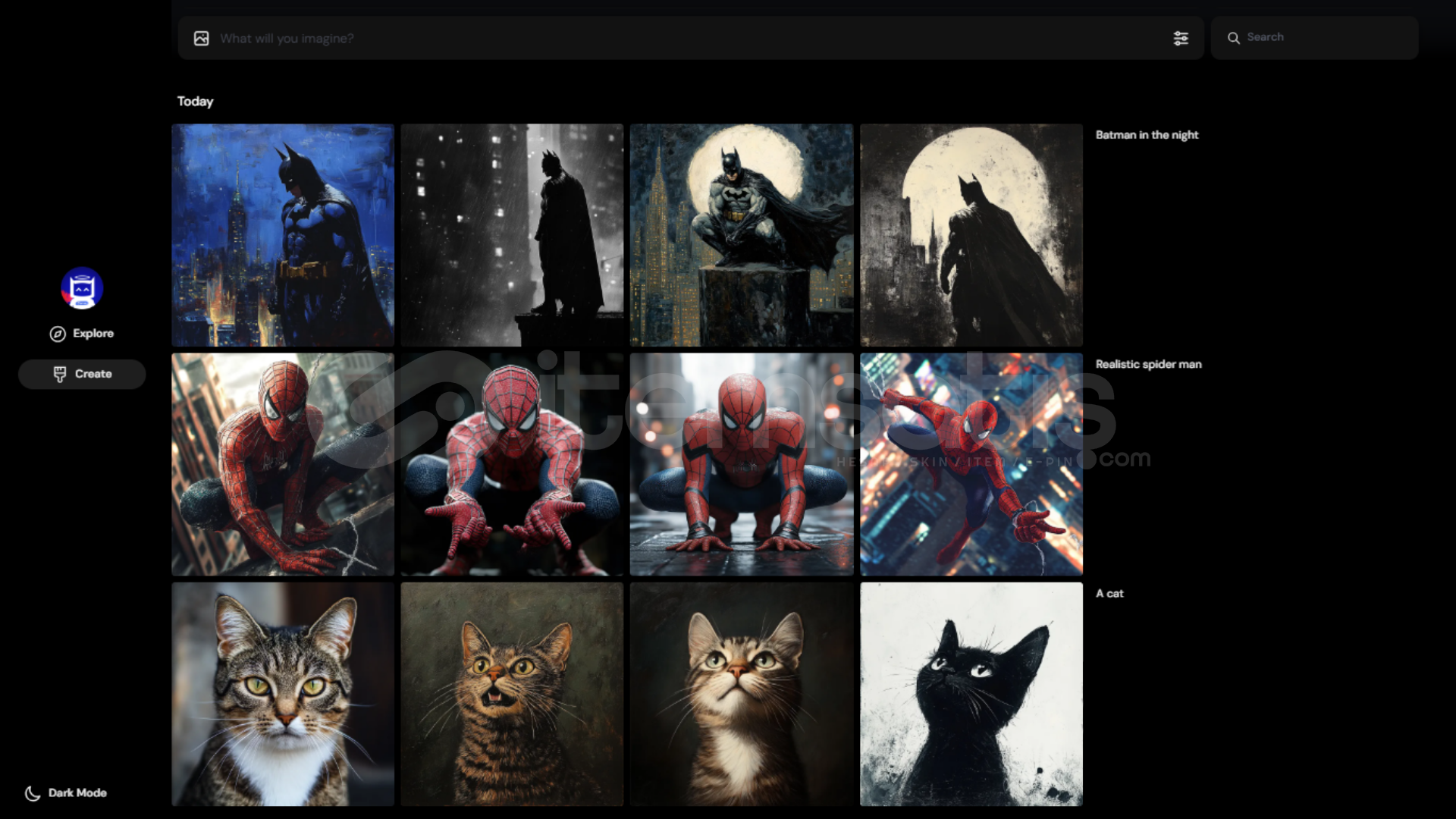Open the tabby cat photo with white chest
The height and width of the screenshot is (819, 1456).
pyautogui.click(x=283, y=694)
